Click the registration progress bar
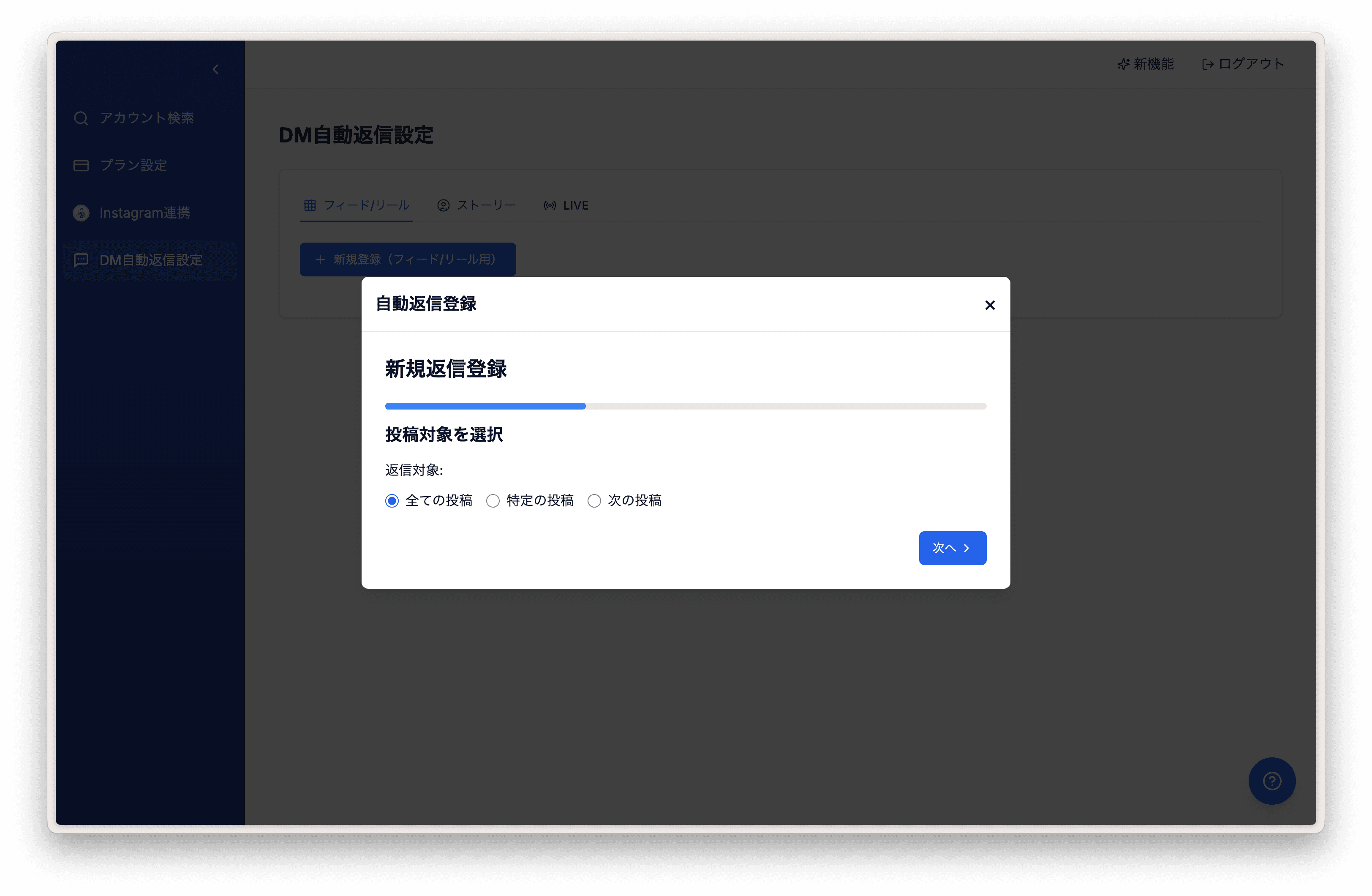Image resolution: width=1372 pixels, height=896 pixels. [x=686, y=406]
